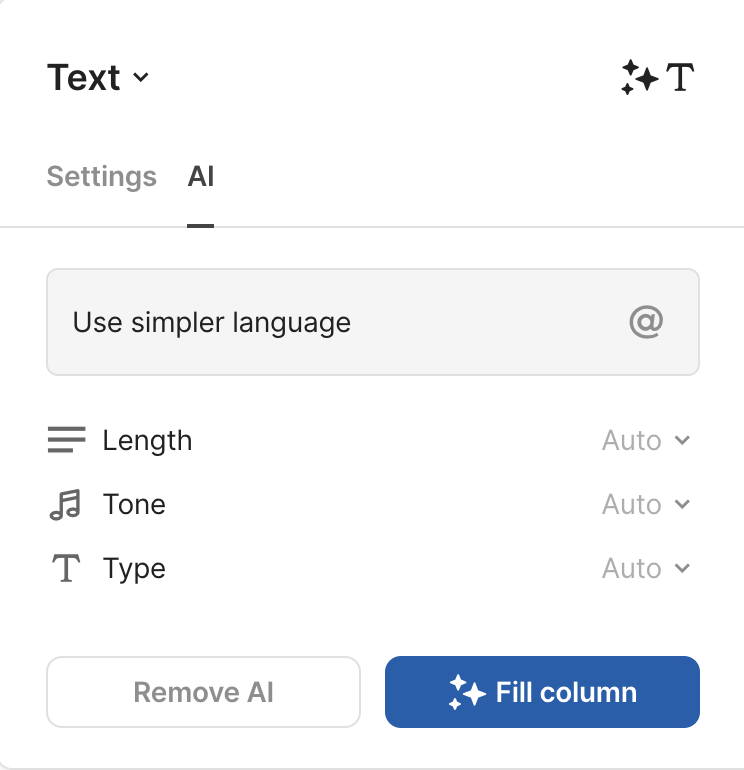Screen dimensions: 744x770
Task: Click the Tone music note icon
Action: pos(65,504)
